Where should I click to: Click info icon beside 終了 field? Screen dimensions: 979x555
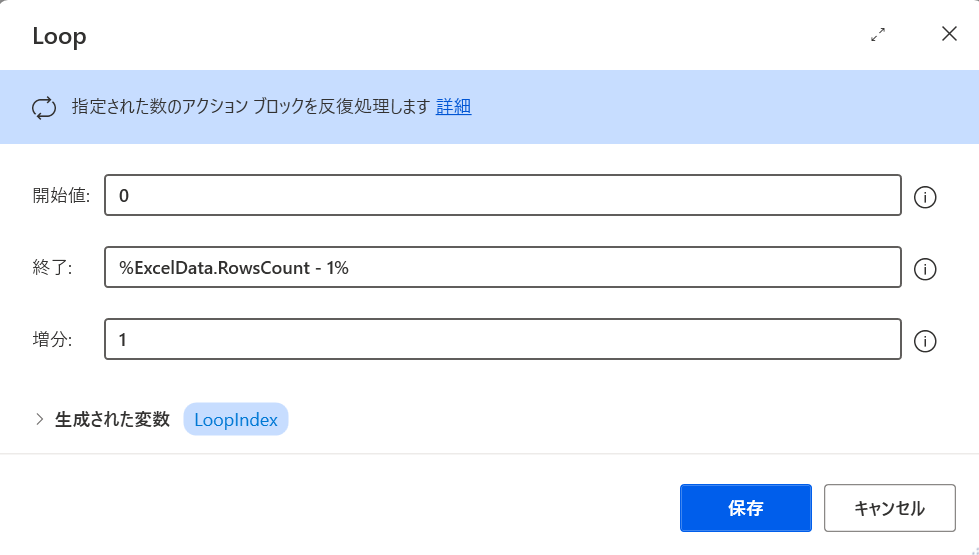click(925, 269)
